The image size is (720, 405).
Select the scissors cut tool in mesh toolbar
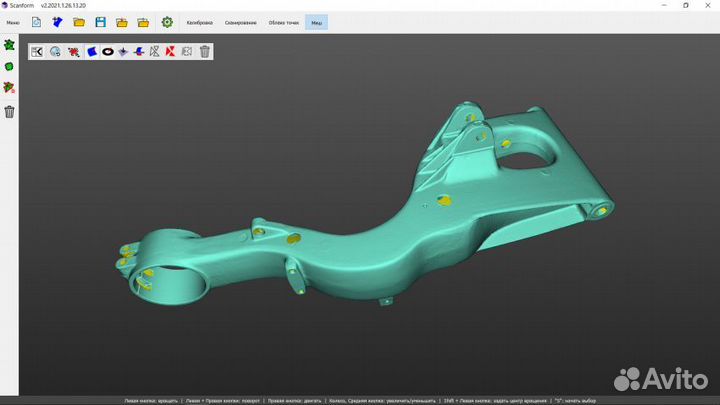(37, 51)
